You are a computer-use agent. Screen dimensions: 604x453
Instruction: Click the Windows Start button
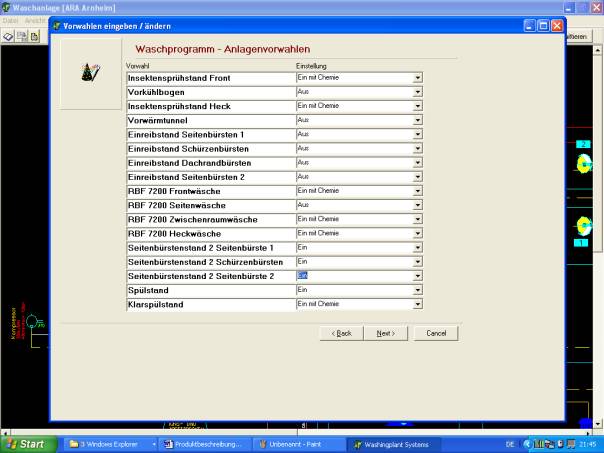pos(26,444)
